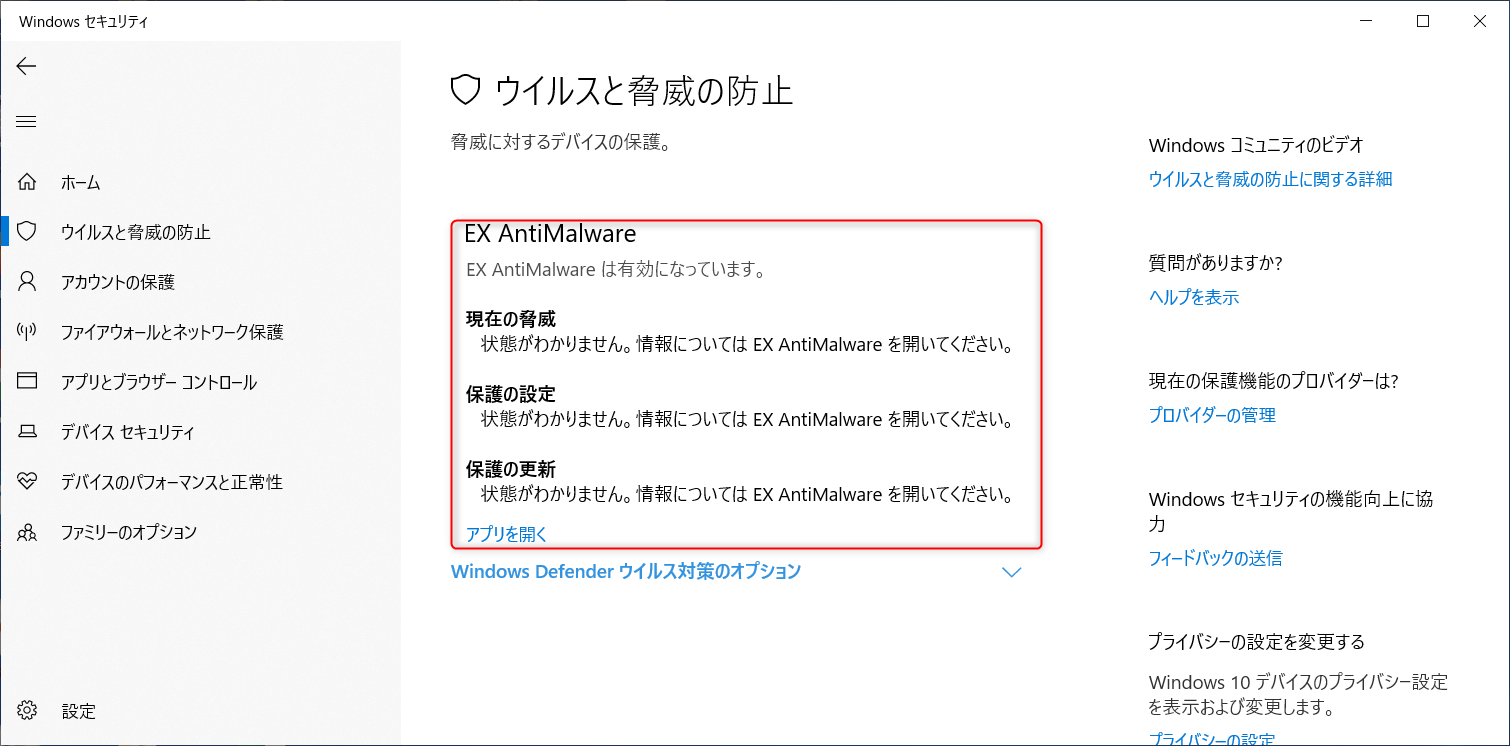Click the app and browser control window icon
The height and width of the screenshot is (746, 1510).
click(x=27, y=382)
